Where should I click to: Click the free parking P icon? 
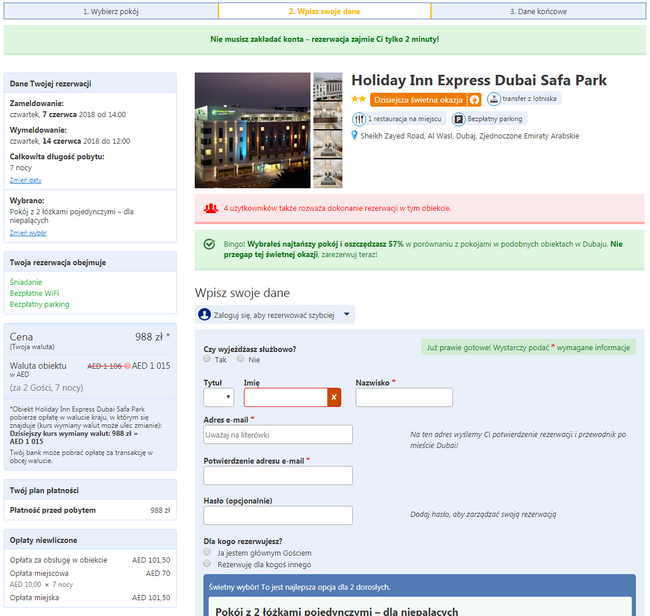(x=458, y=119)
